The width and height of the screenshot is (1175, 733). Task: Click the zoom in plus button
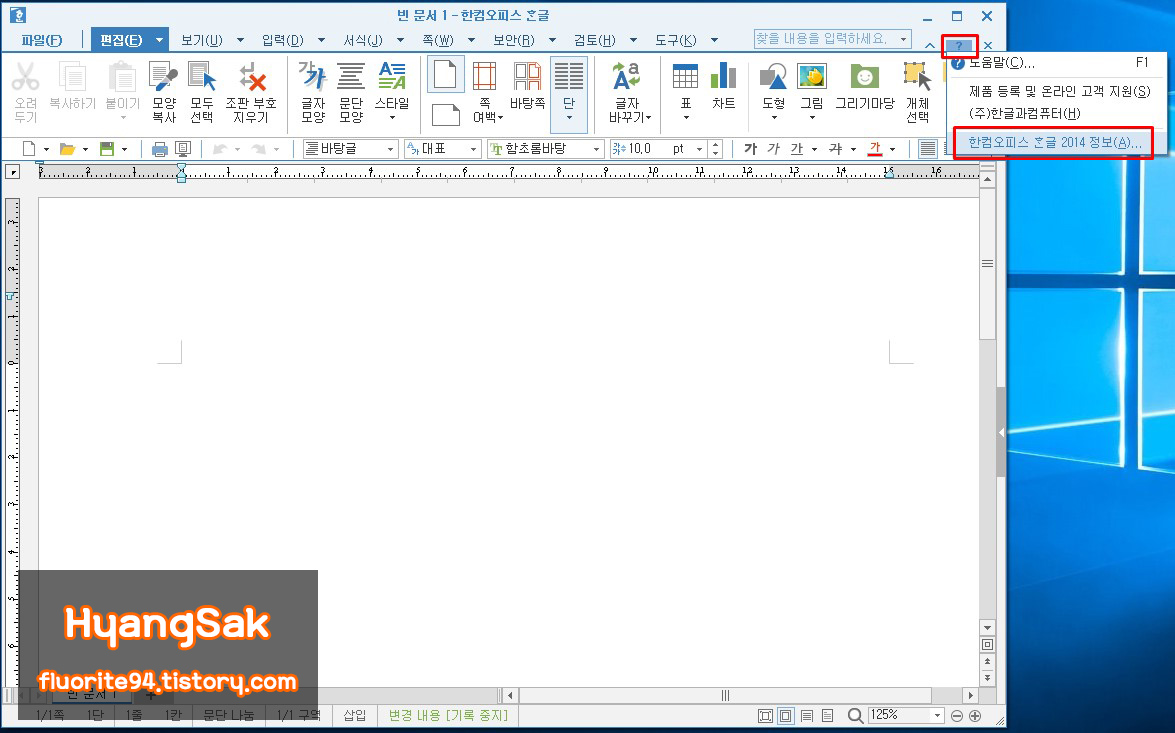tap(975, 716)
